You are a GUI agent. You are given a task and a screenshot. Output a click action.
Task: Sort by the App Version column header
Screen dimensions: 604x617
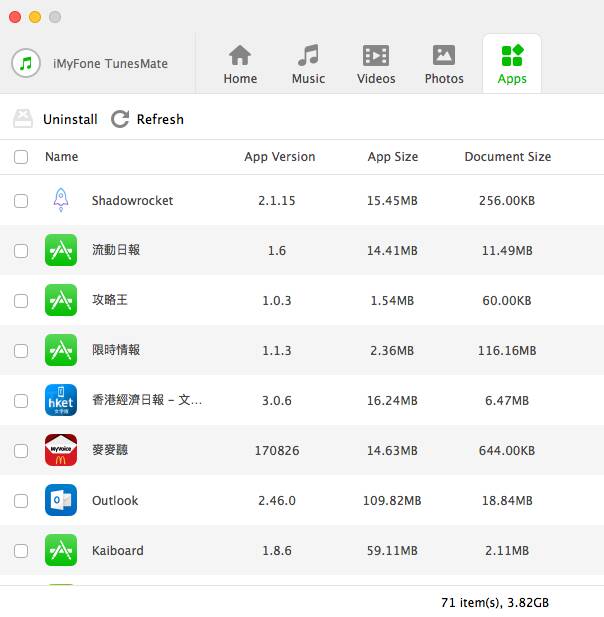click(x=279, y=157)
